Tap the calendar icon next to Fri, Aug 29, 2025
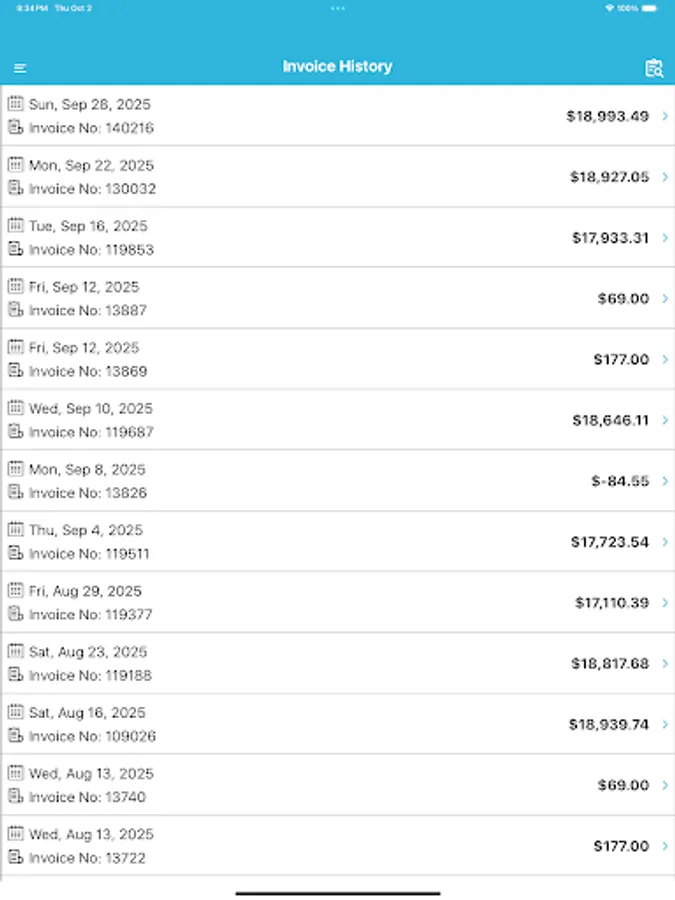Viewport: 675px width, 900px height. 15,590
